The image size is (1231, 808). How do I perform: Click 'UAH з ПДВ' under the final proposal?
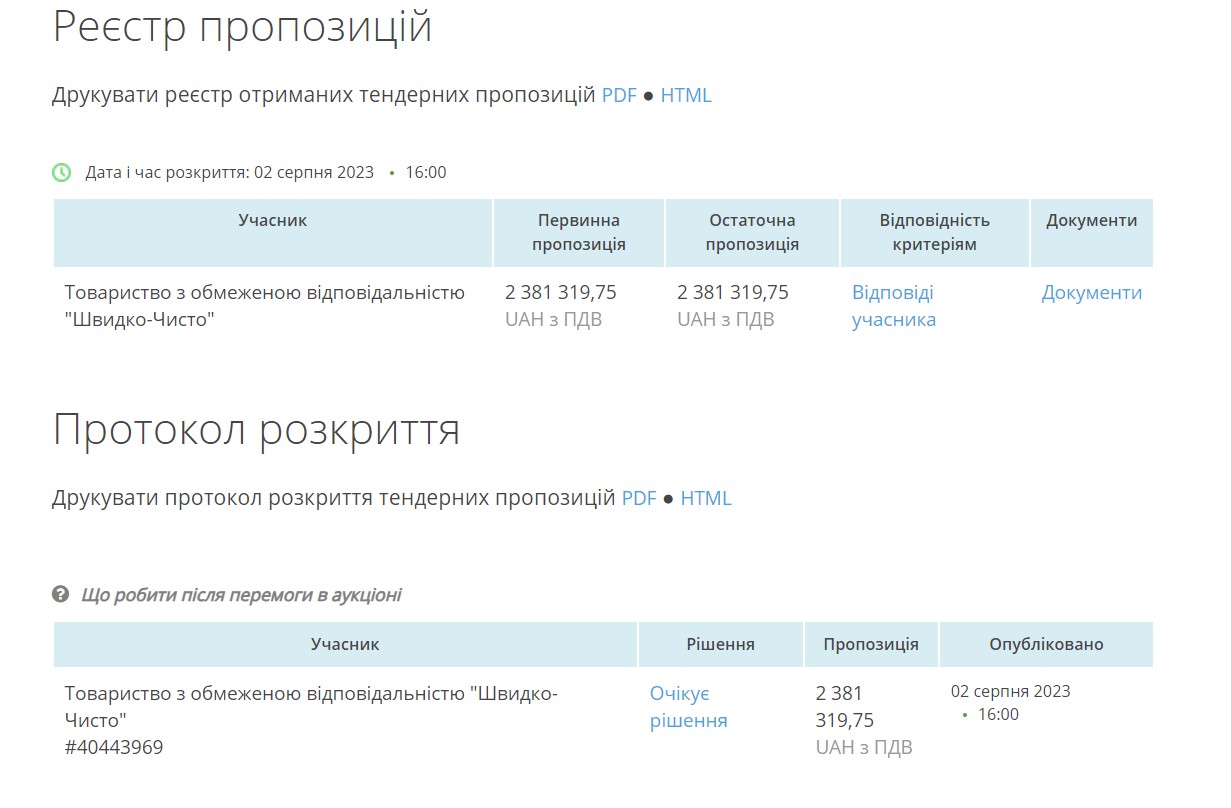tap(726, 320)
